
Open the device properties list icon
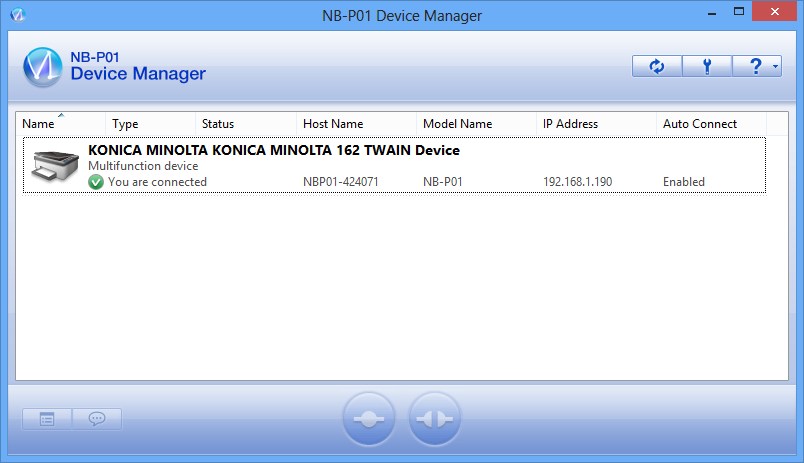tap(47, 419)
